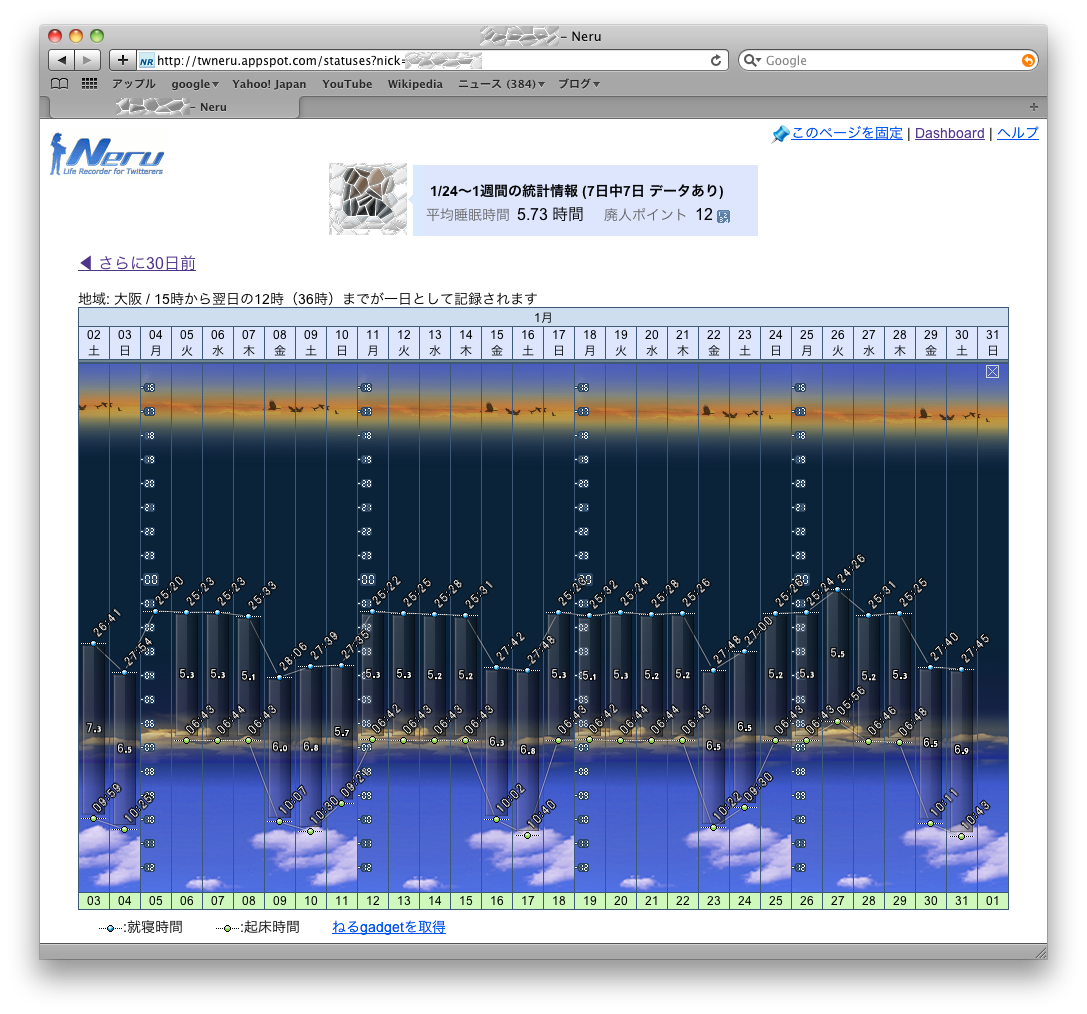Click the 02 土 date header cell
Viewport: 1087px width, 1014px height.
[x=94, y=342]
